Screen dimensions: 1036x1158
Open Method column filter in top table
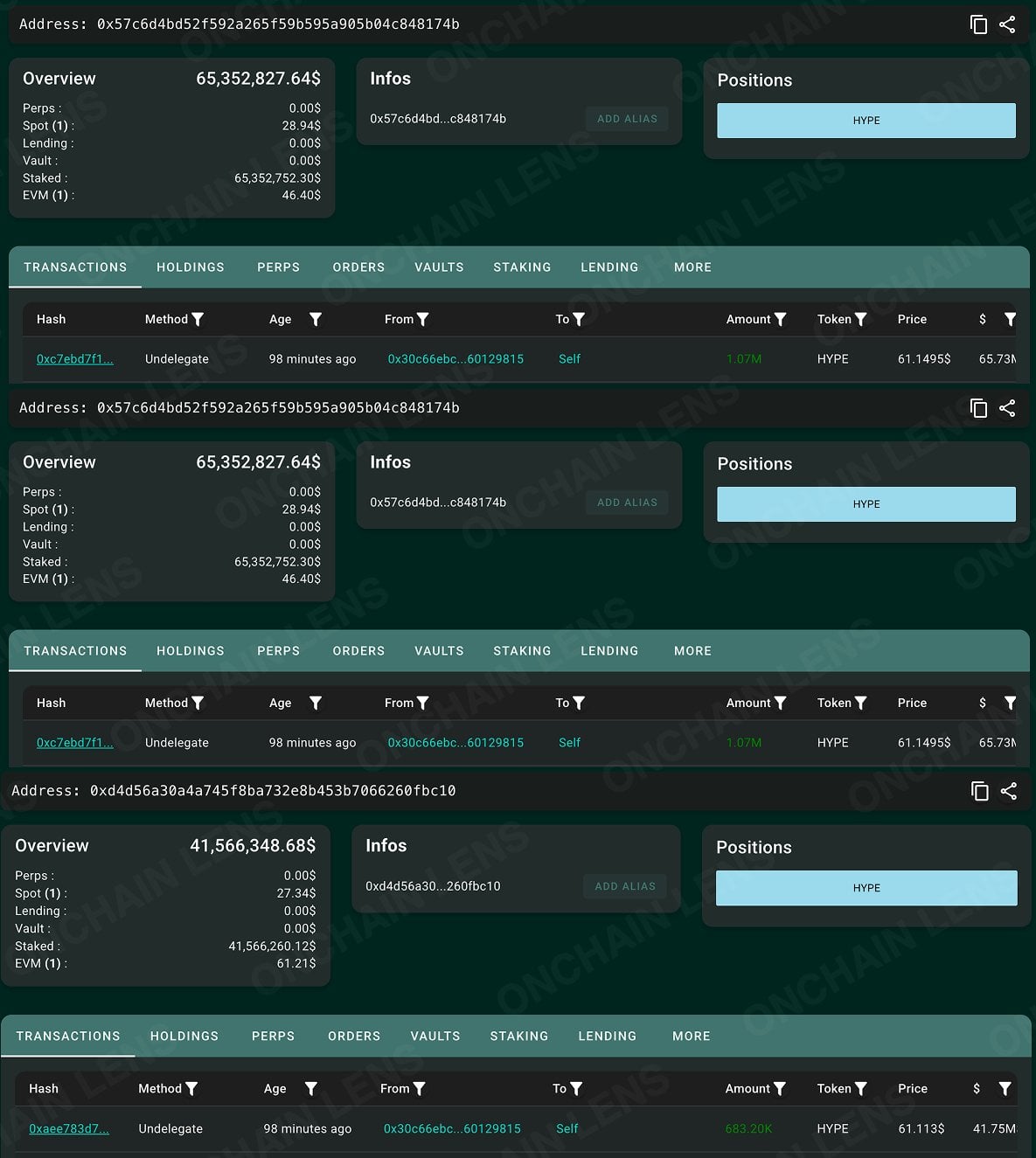tap(198, 320)
